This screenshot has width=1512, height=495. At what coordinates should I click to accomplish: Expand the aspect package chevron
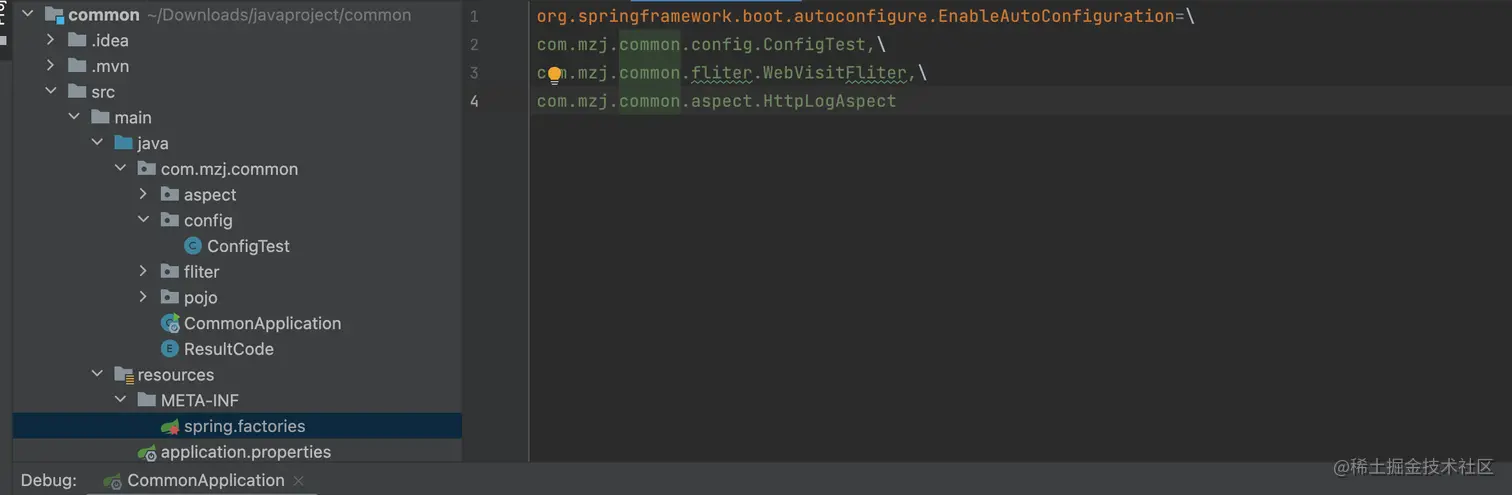click(143, 195)
